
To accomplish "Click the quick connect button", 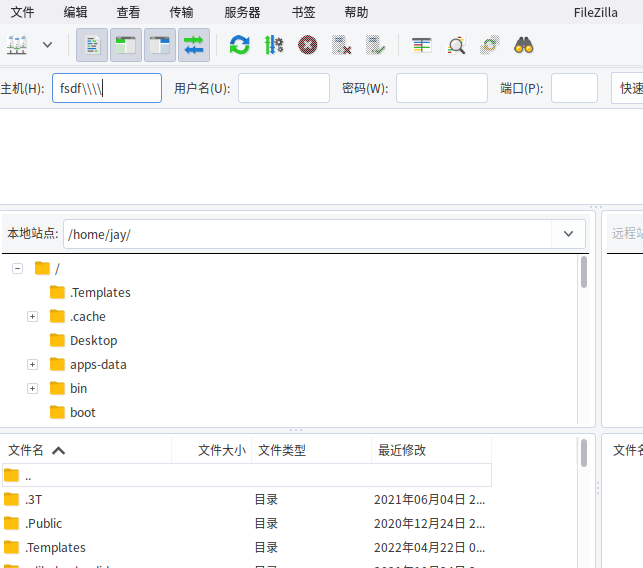I will pyautogui.click(x=627, y=88).
